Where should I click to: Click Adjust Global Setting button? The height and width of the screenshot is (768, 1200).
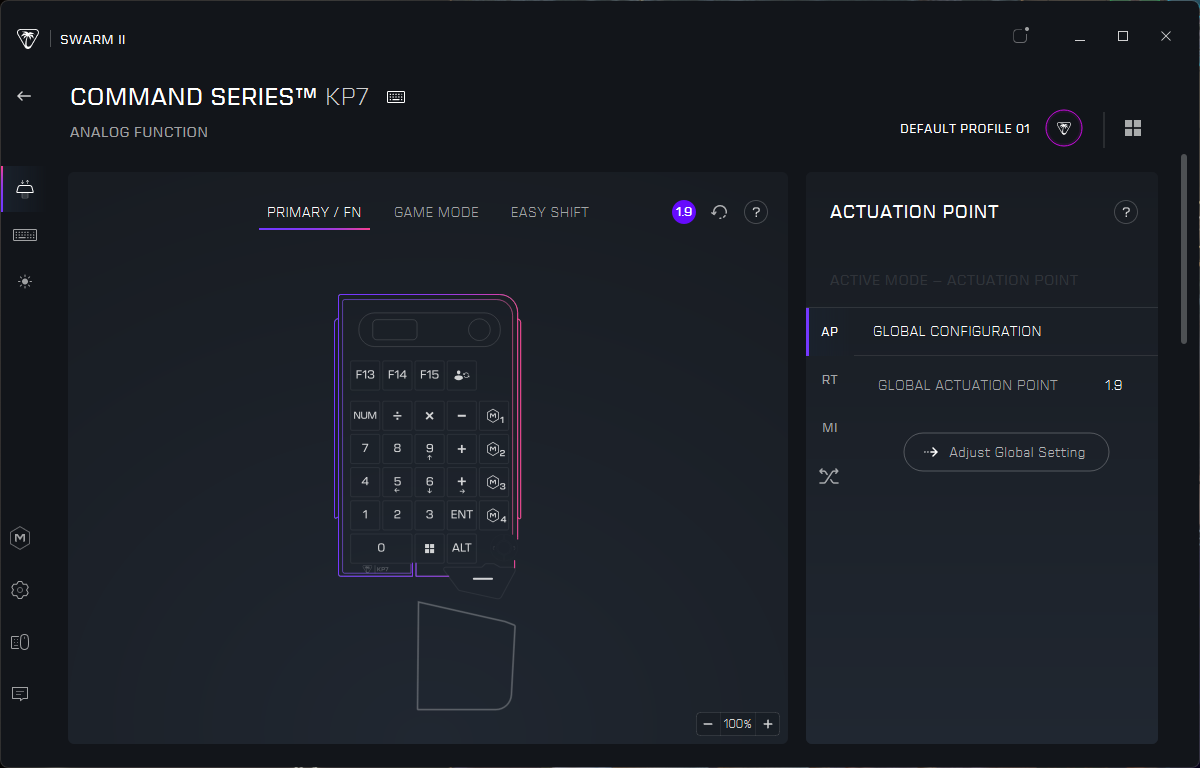pyautogui.click(x=1006, y=452)
